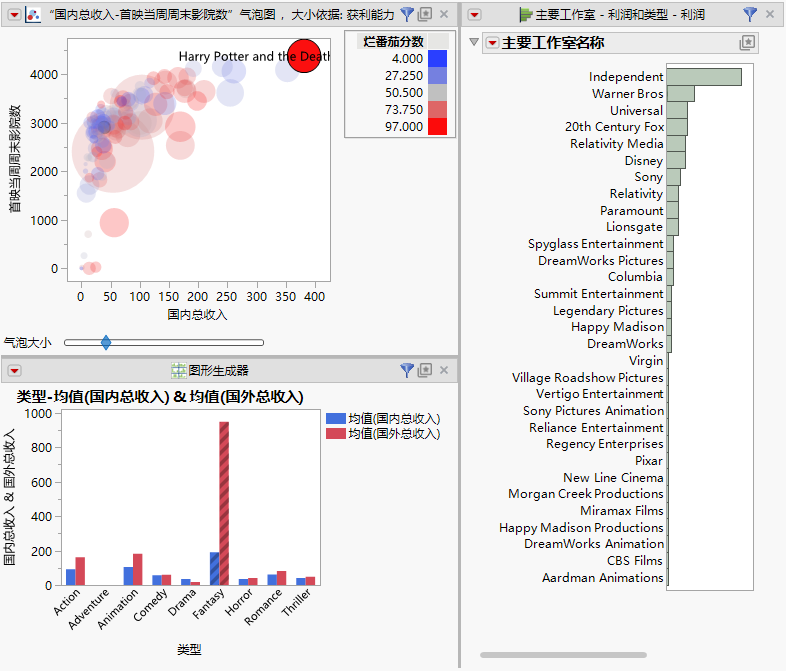Image resolution: width=786 pixels, height=671 pixels.
Task: Click the Universal studio label
Action: click(x=636, y=110)
